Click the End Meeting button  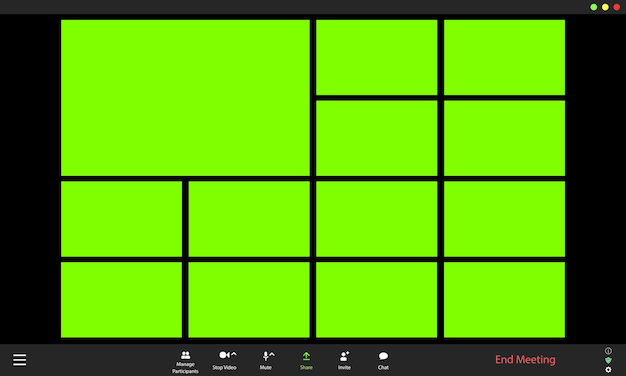pos(525,359)
